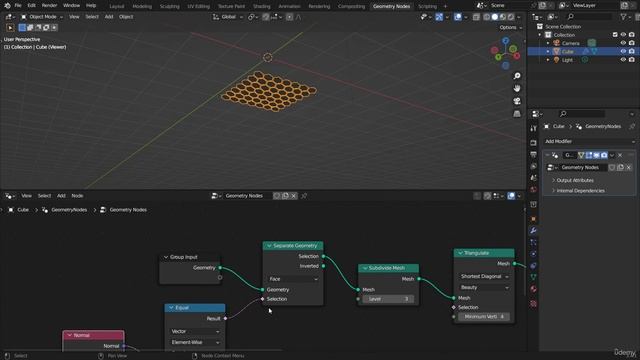Select the Select Box tool icon
This screenshot has height=360, width=640.
point(10,28)
